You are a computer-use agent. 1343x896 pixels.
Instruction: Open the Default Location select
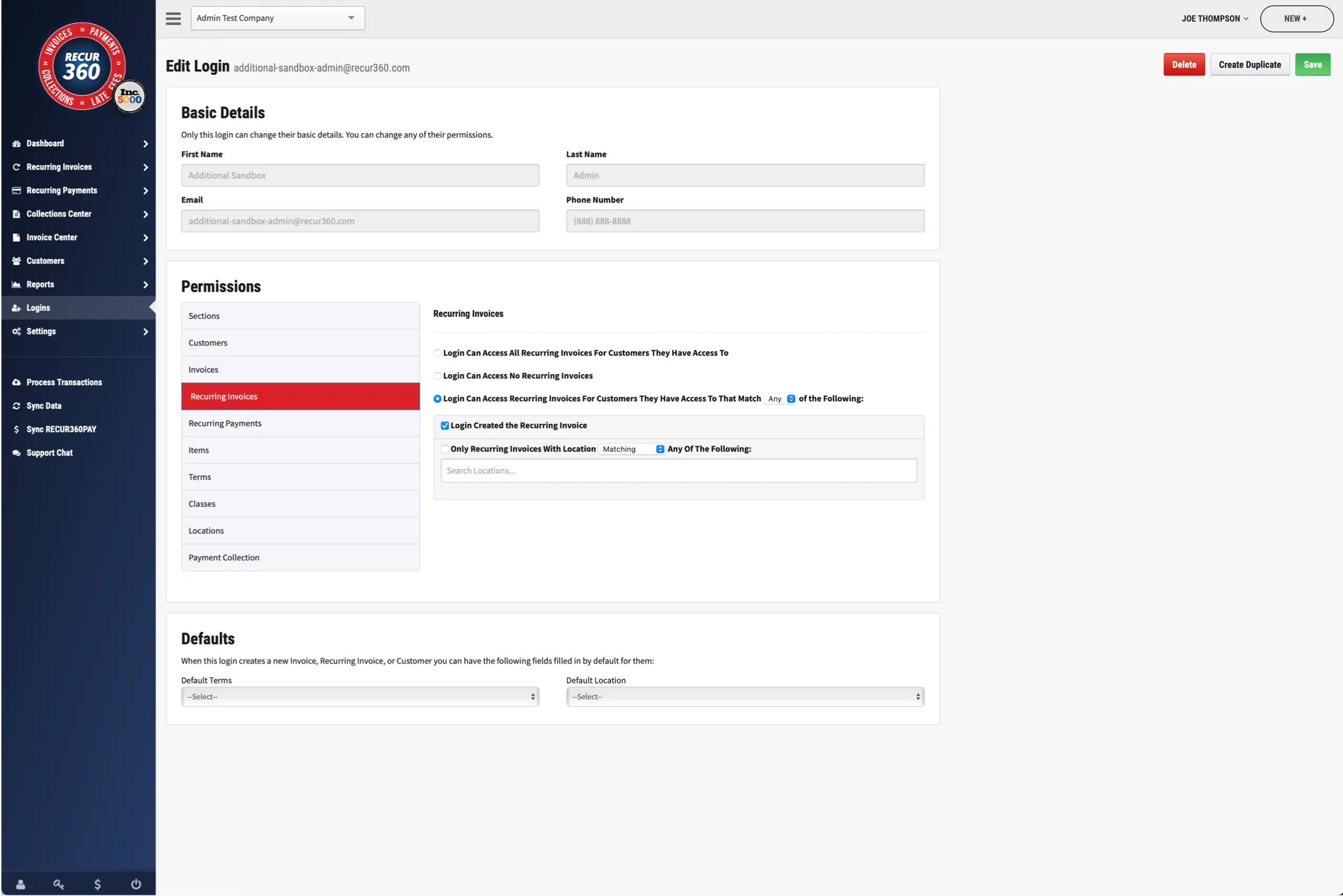coord(744,697)
